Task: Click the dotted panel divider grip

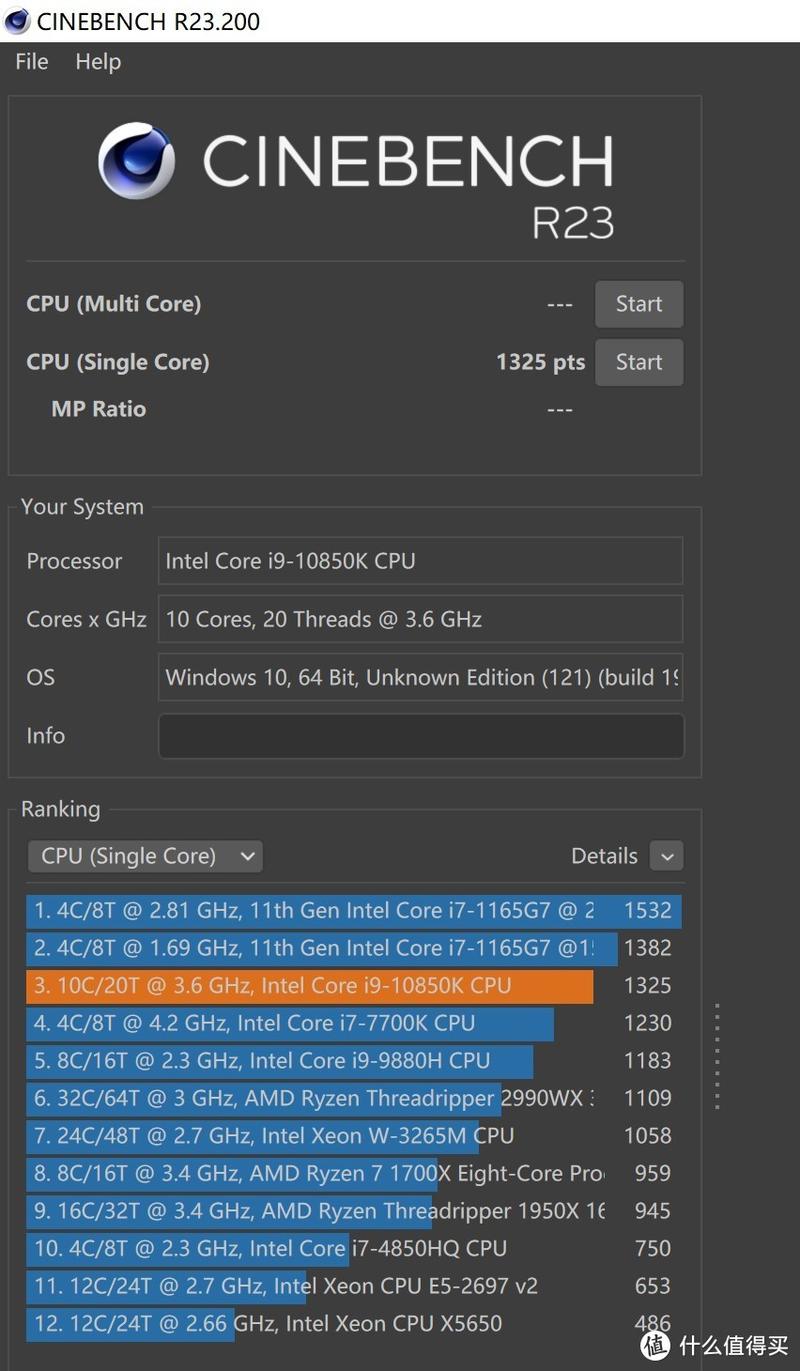Action: point(717,1057)
